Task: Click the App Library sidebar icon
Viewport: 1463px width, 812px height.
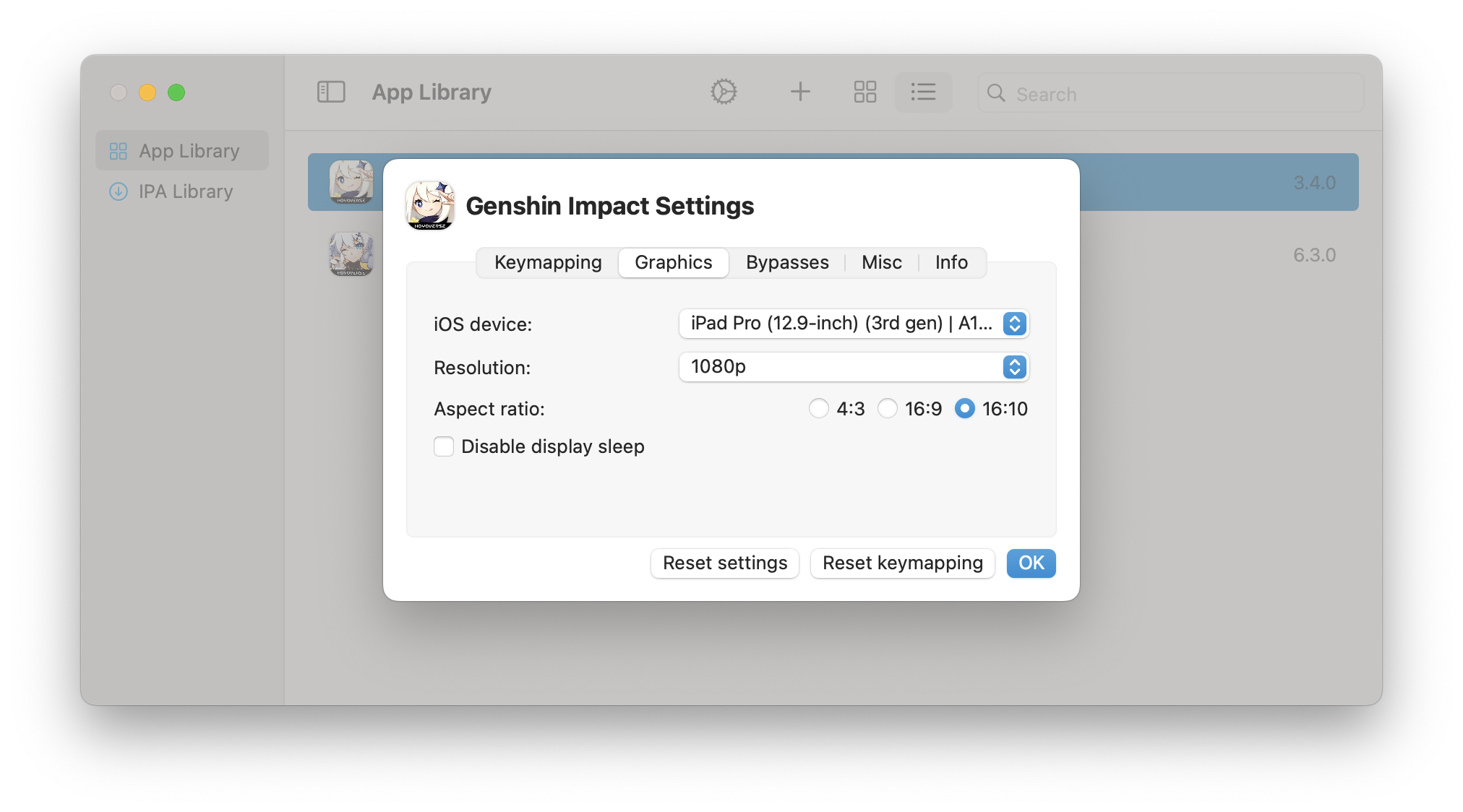Action: click(x=118, y=151)
